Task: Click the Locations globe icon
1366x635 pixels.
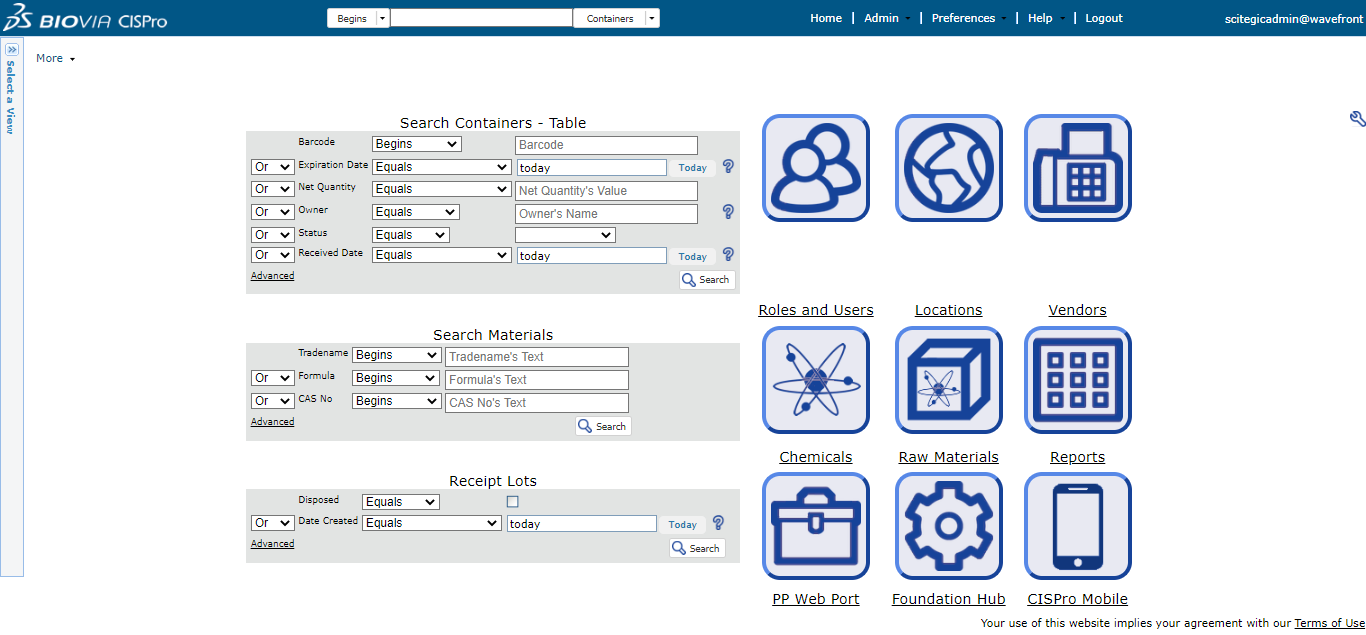Action: point(948,168)
